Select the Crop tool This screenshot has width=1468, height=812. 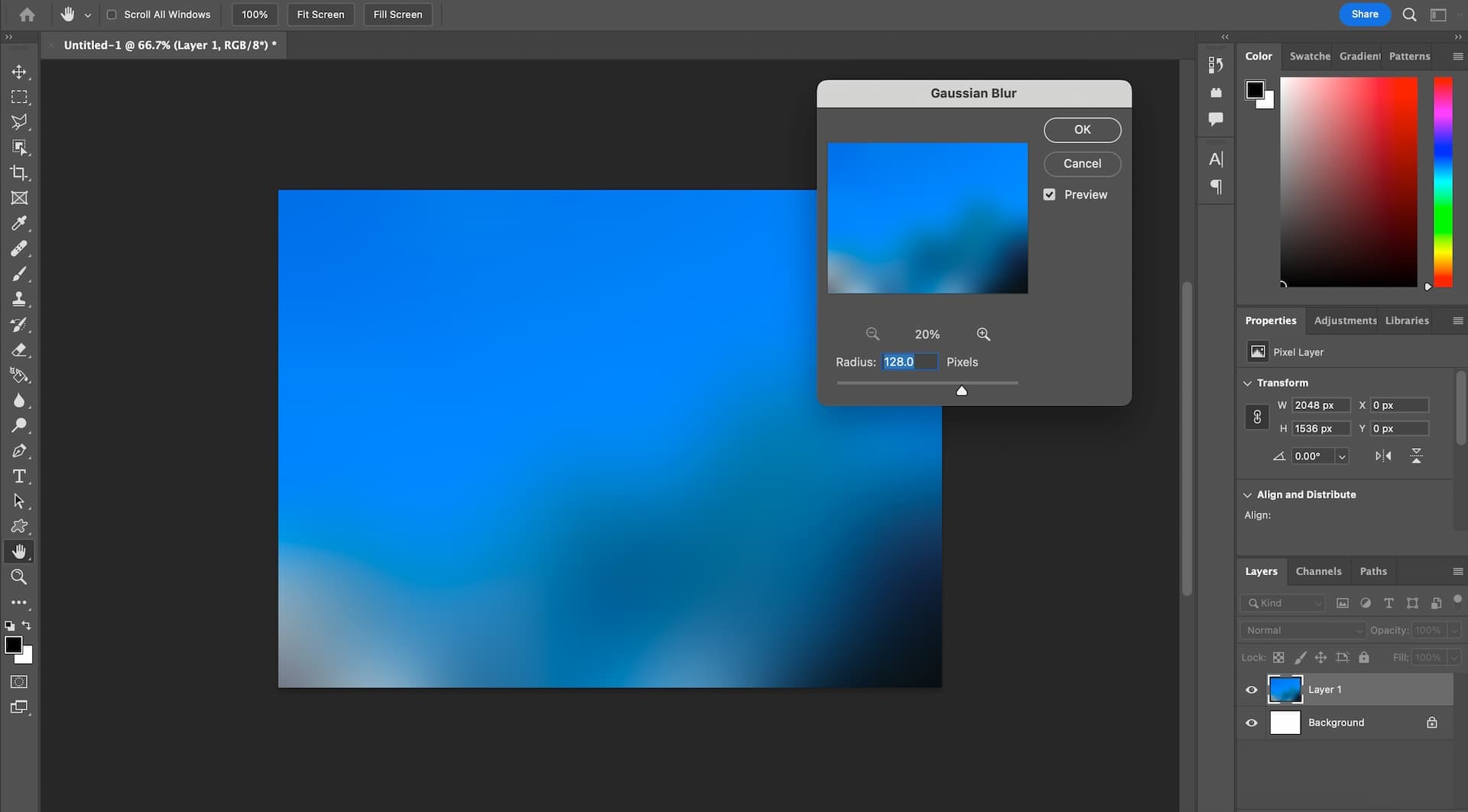coord(19,173)
